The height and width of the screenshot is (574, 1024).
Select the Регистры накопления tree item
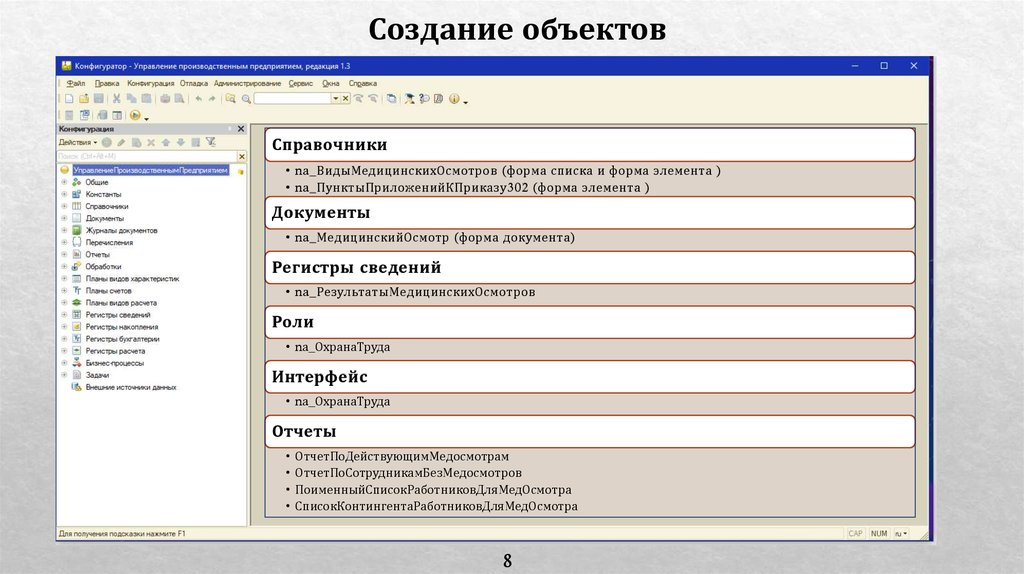click(121, 327)
